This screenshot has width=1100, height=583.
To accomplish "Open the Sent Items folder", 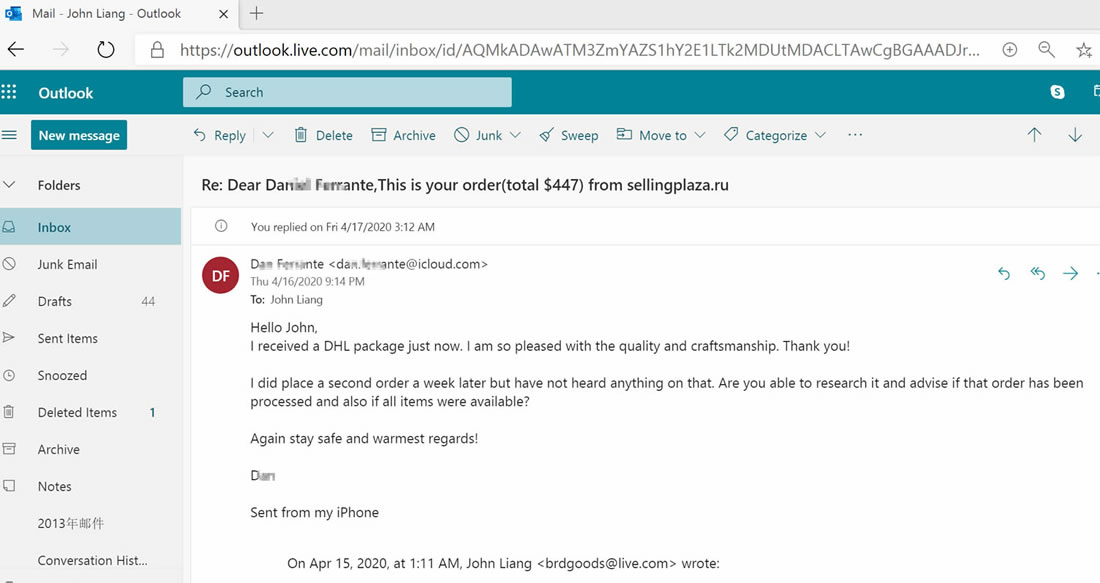I will point(67,338).
